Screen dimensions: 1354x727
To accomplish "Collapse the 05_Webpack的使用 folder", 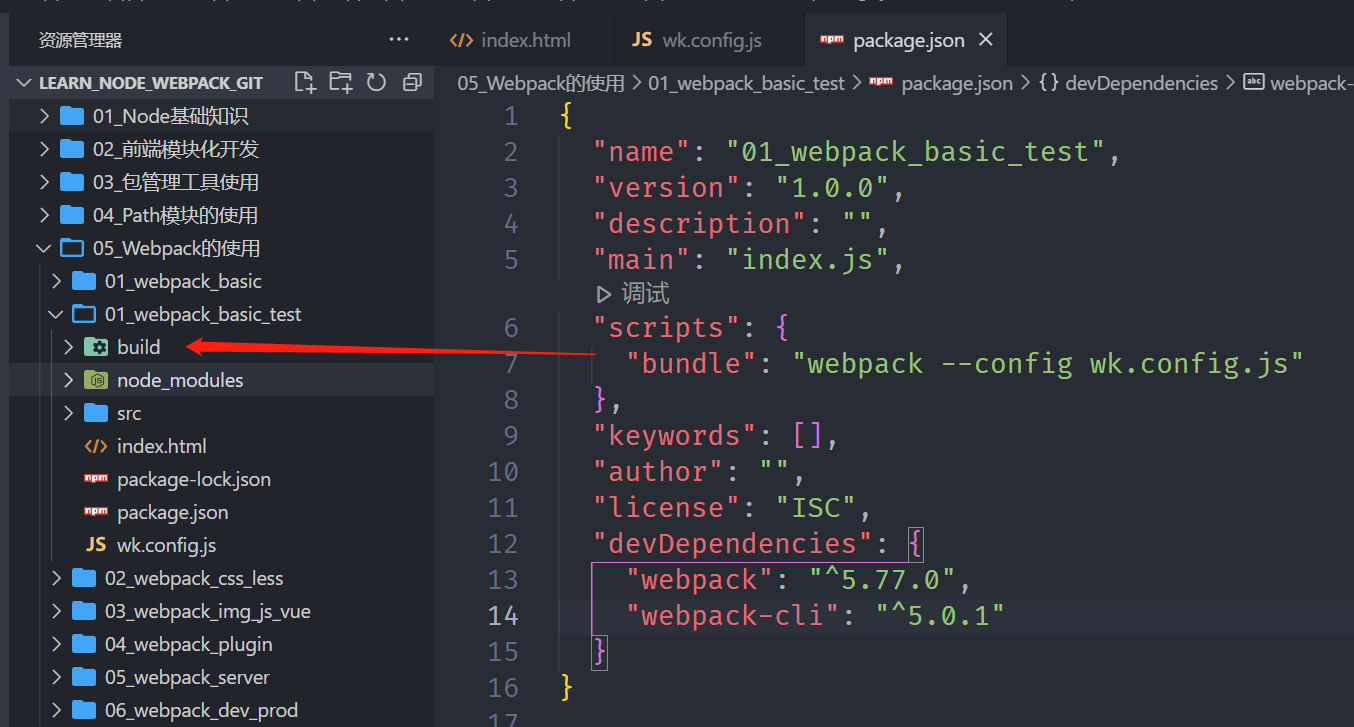I will tap(44, 248).
